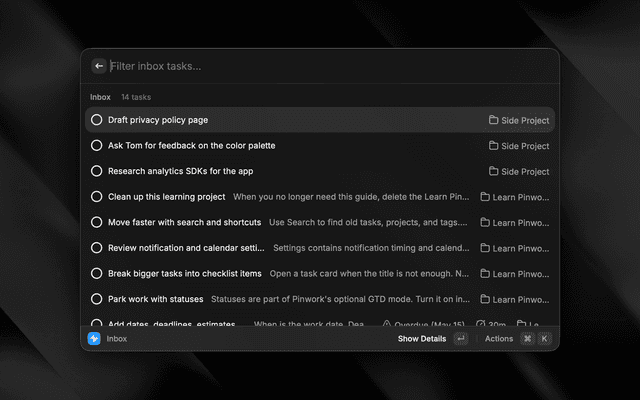
Task: Click Side Project folder icon on Ask Tom row
Action: click(x=493, y=145)
